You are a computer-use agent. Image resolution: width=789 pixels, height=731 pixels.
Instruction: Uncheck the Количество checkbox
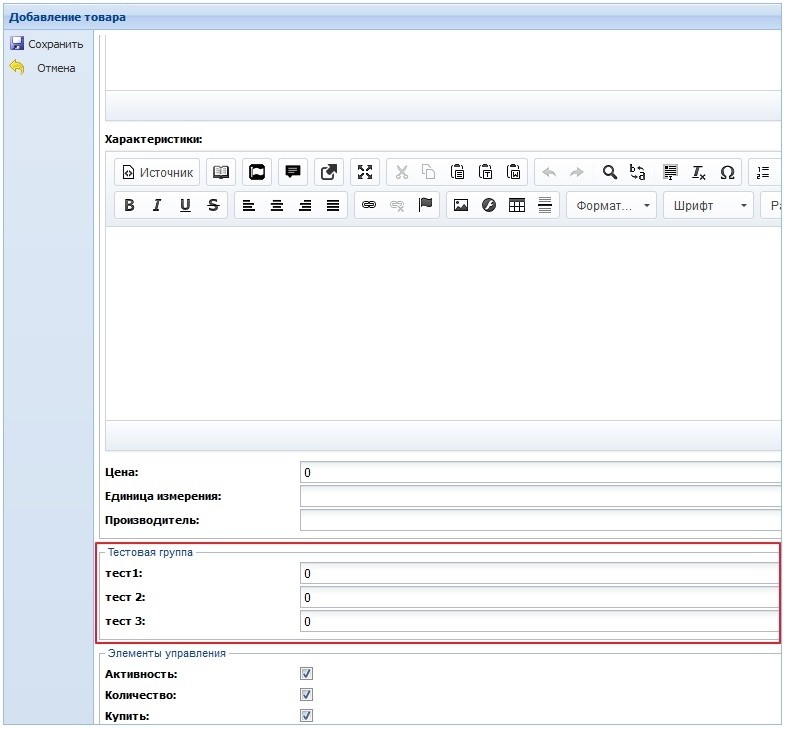coord(307,695)
